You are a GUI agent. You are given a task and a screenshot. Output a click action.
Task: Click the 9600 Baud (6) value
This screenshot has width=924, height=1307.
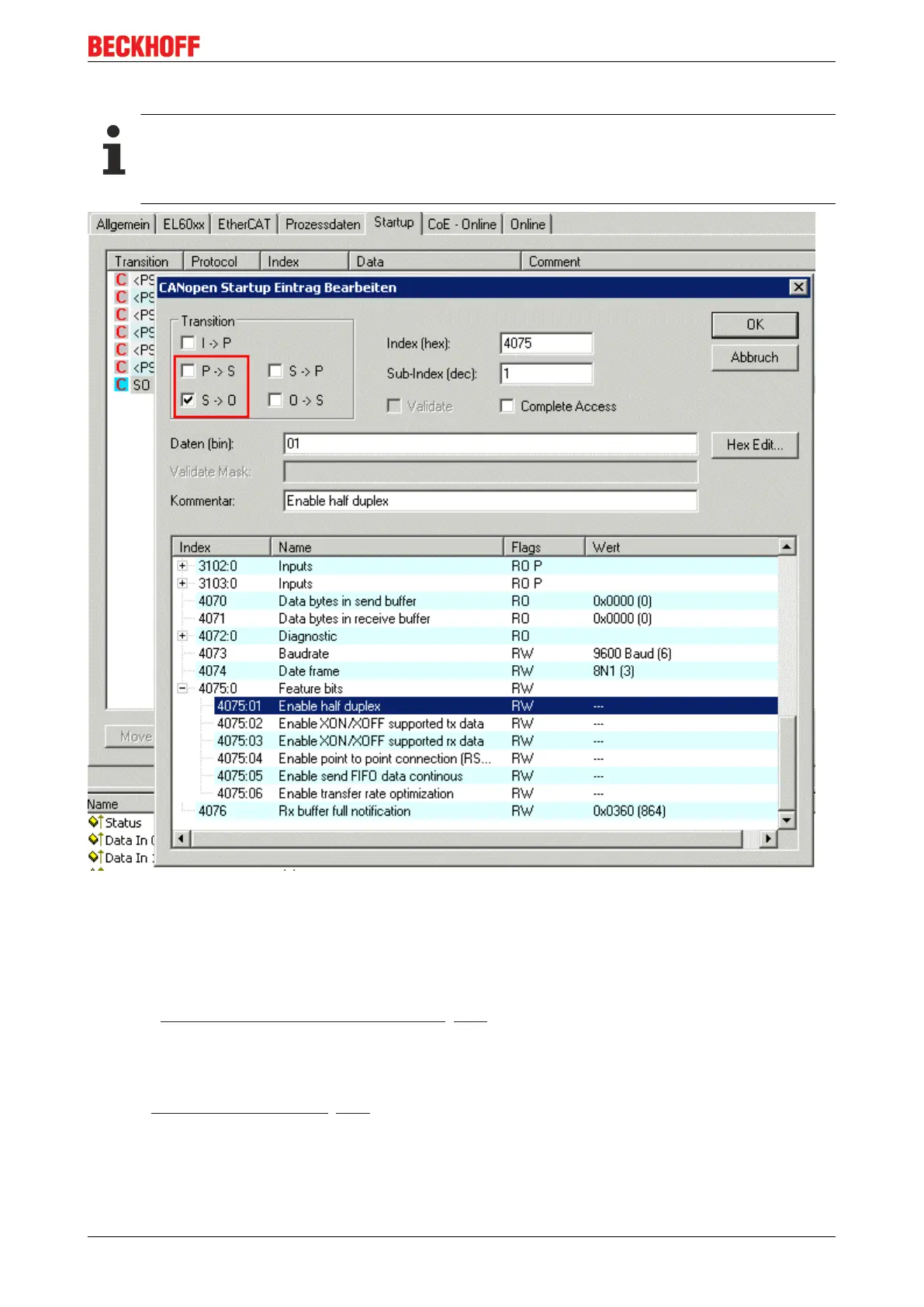pos(632,653)
